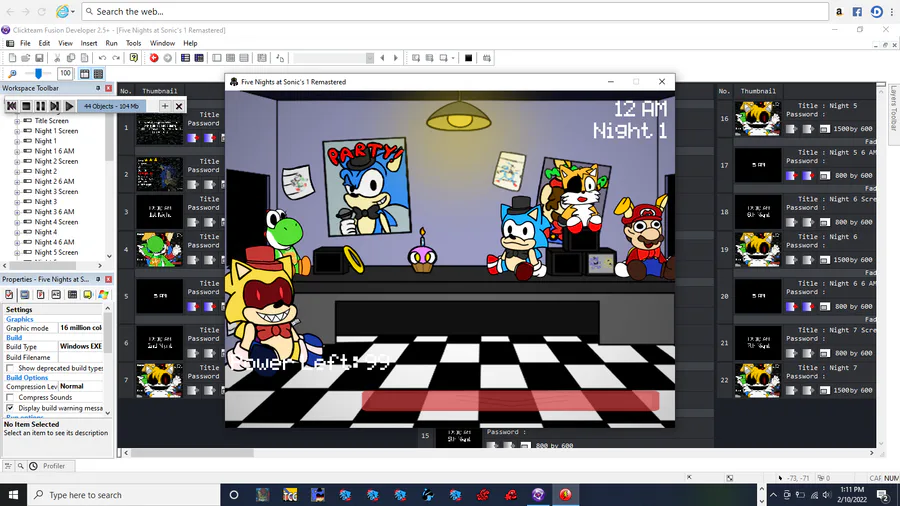The image size is (900, 506).
Task: Open the Window properties tab icon
Action: (x=25, y=294)
